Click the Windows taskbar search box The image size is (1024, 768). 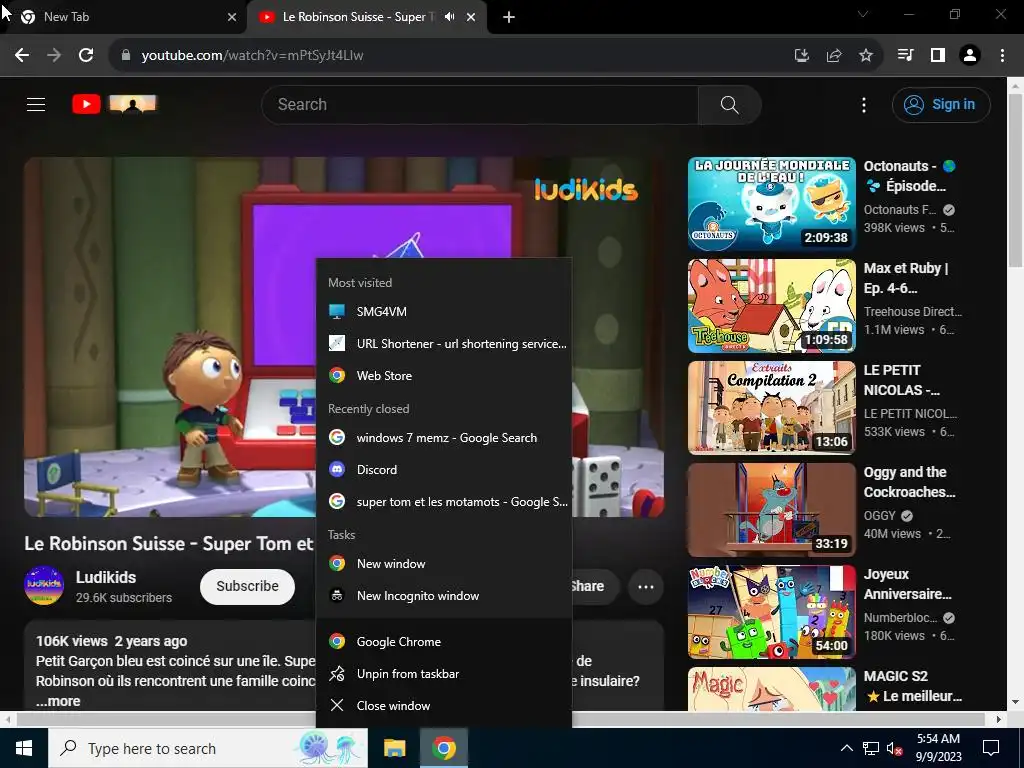tap(208, 748)
